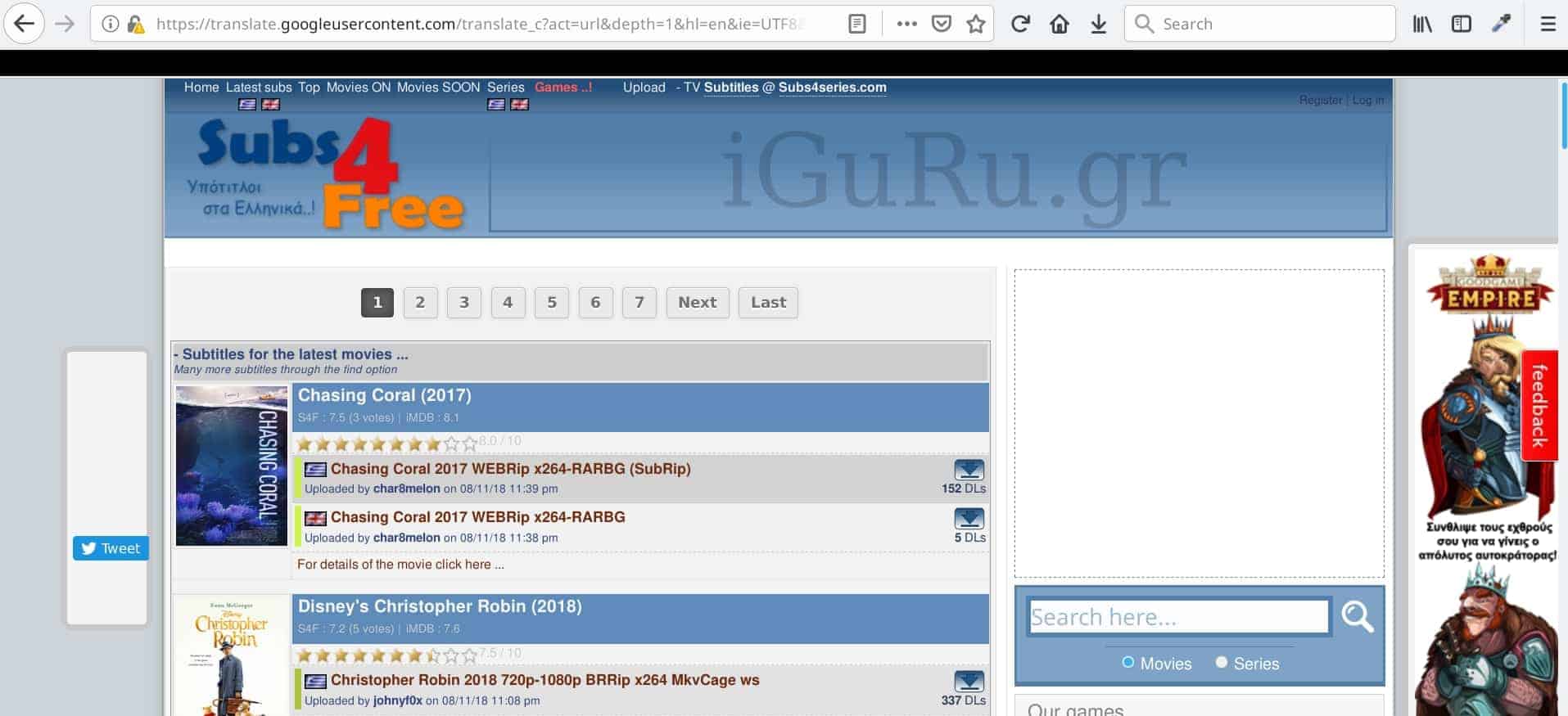Click the Log in link
The height and width of the screenshot is (716, 1568).
point(1368,100)
